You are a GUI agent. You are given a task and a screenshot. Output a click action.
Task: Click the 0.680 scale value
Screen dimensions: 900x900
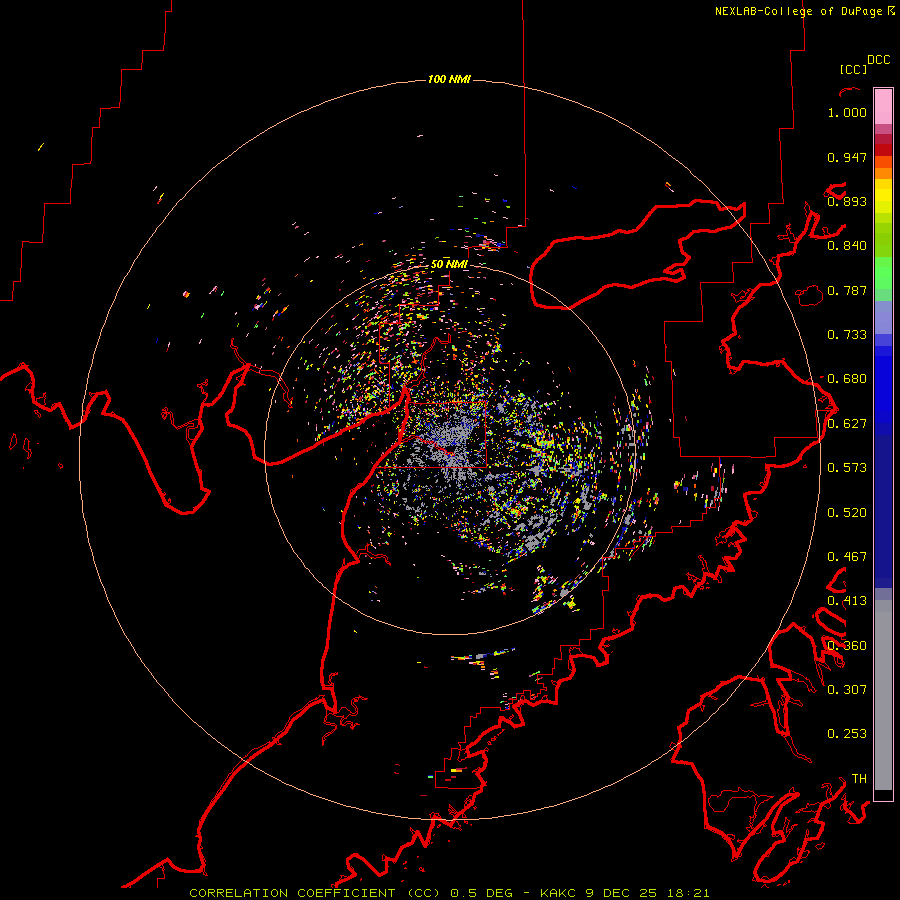847,379
